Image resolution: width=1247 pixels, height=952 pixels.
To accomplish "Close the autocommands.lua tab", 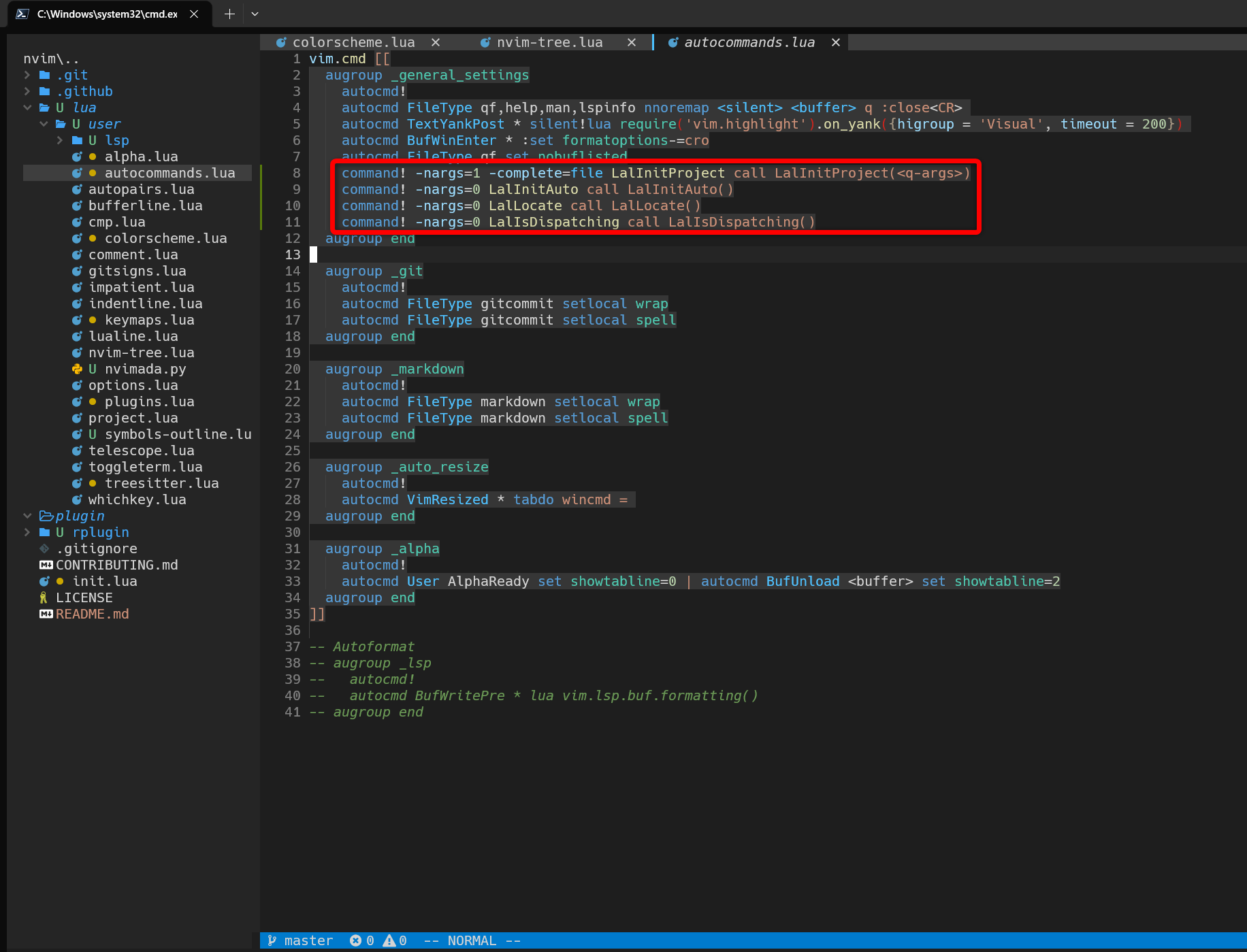I will [x=835, y=42].
